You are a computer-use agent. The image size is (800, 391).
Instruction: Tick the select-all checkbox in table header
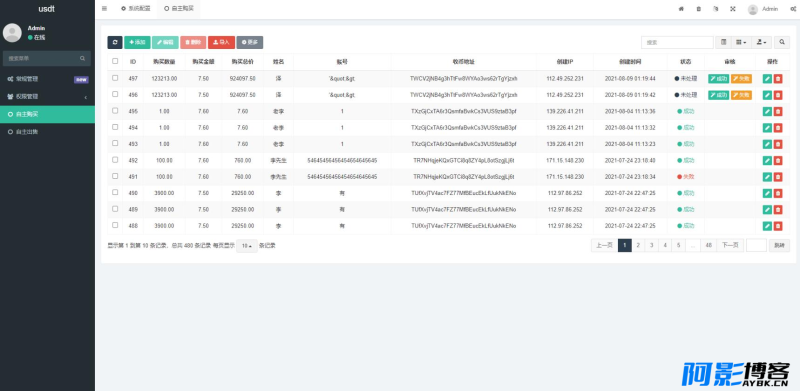[x=115, y=61]
